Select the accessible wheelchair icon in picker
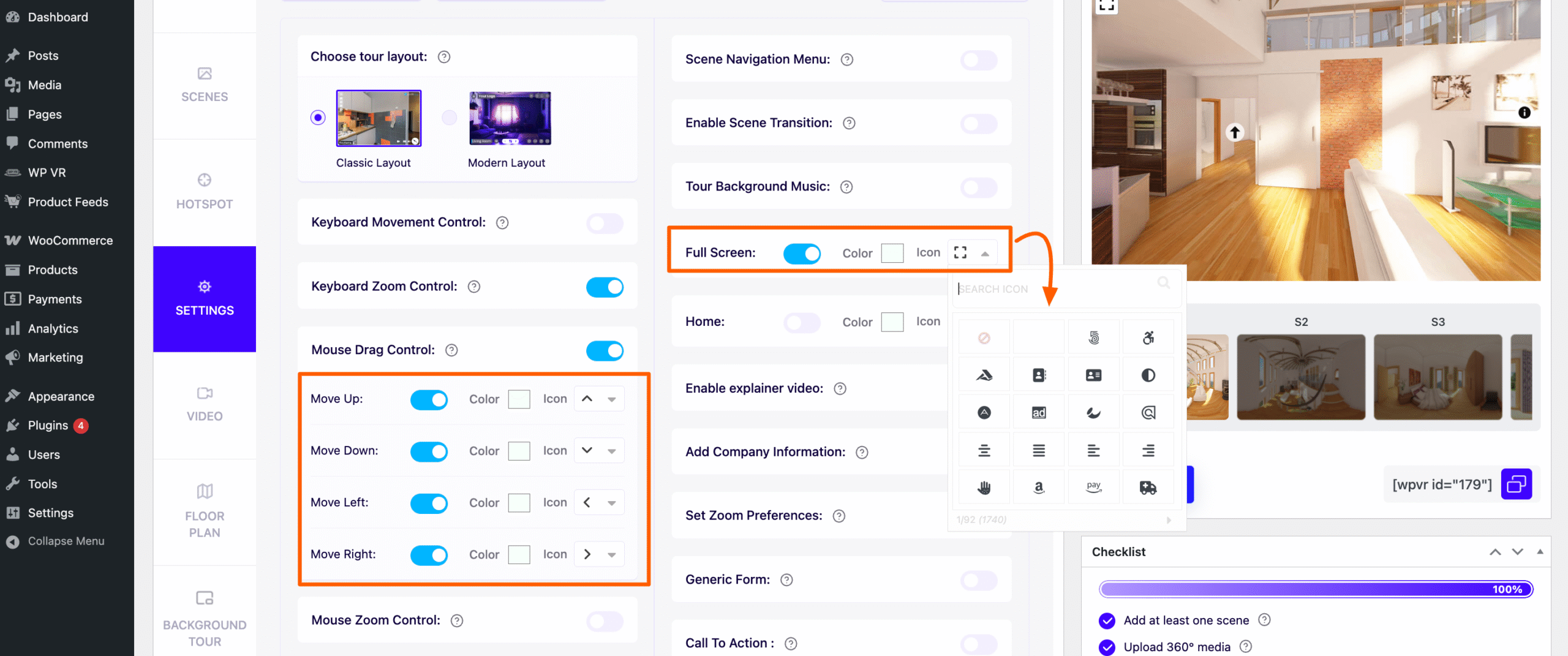 [x=1148, y=337]
